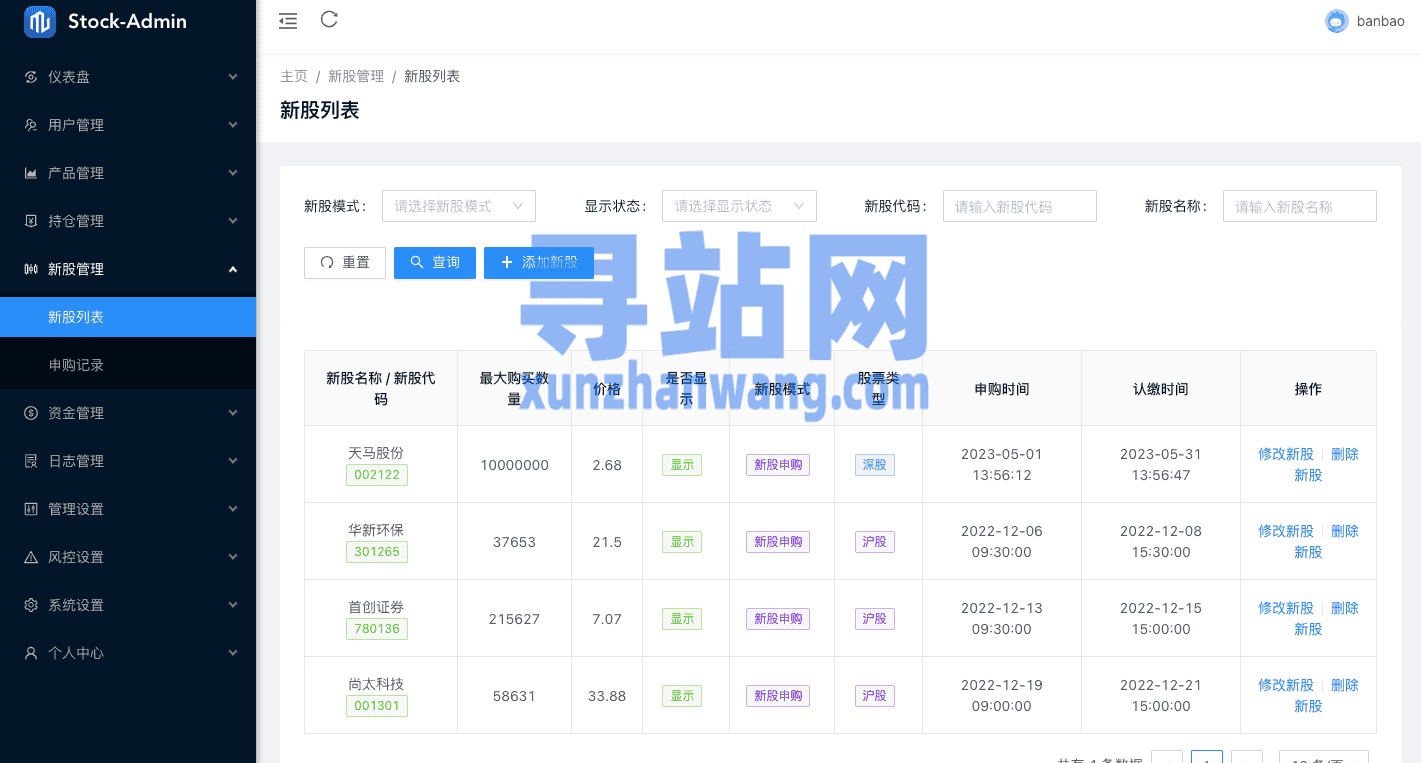Click the 新股申购 tag for 首创证券
1421x763 pixels.
click(x=778, y=619)
